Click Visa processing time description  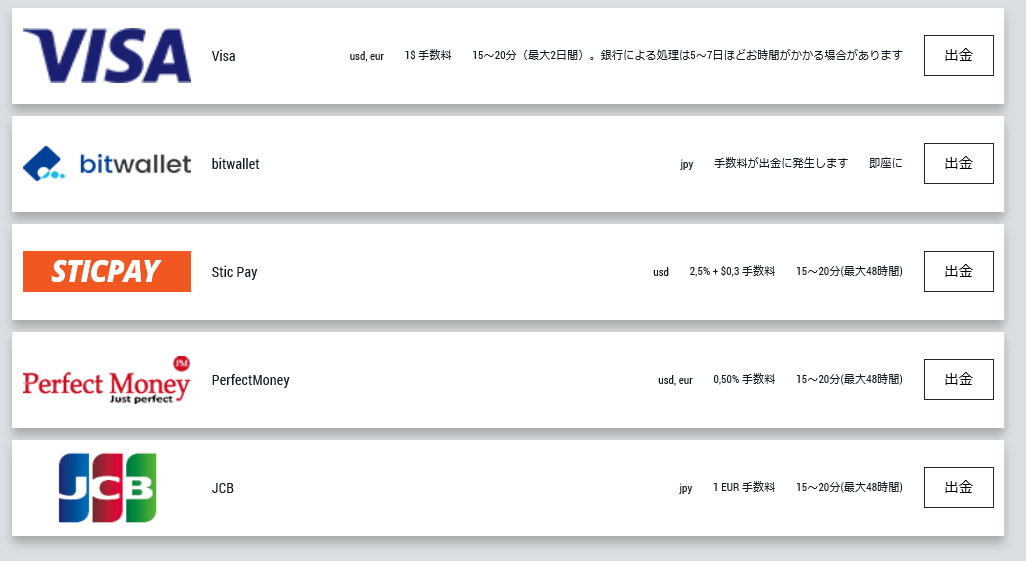(687, 56)
